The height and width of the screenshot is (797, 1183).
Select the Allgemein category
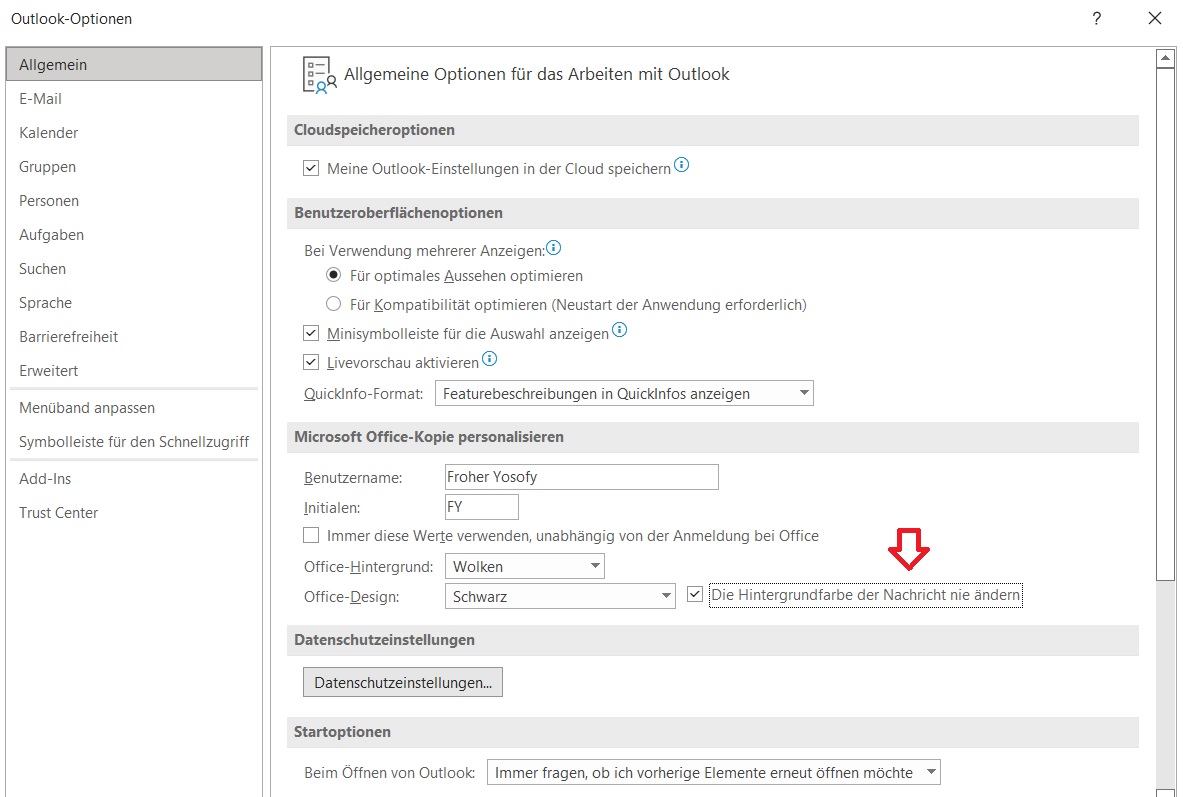point(134,64)
